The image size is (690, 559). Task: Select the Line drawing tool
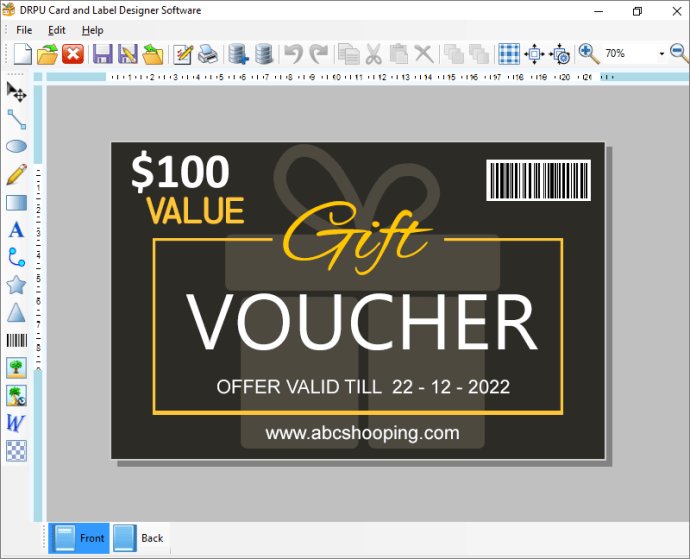(16, 119)
